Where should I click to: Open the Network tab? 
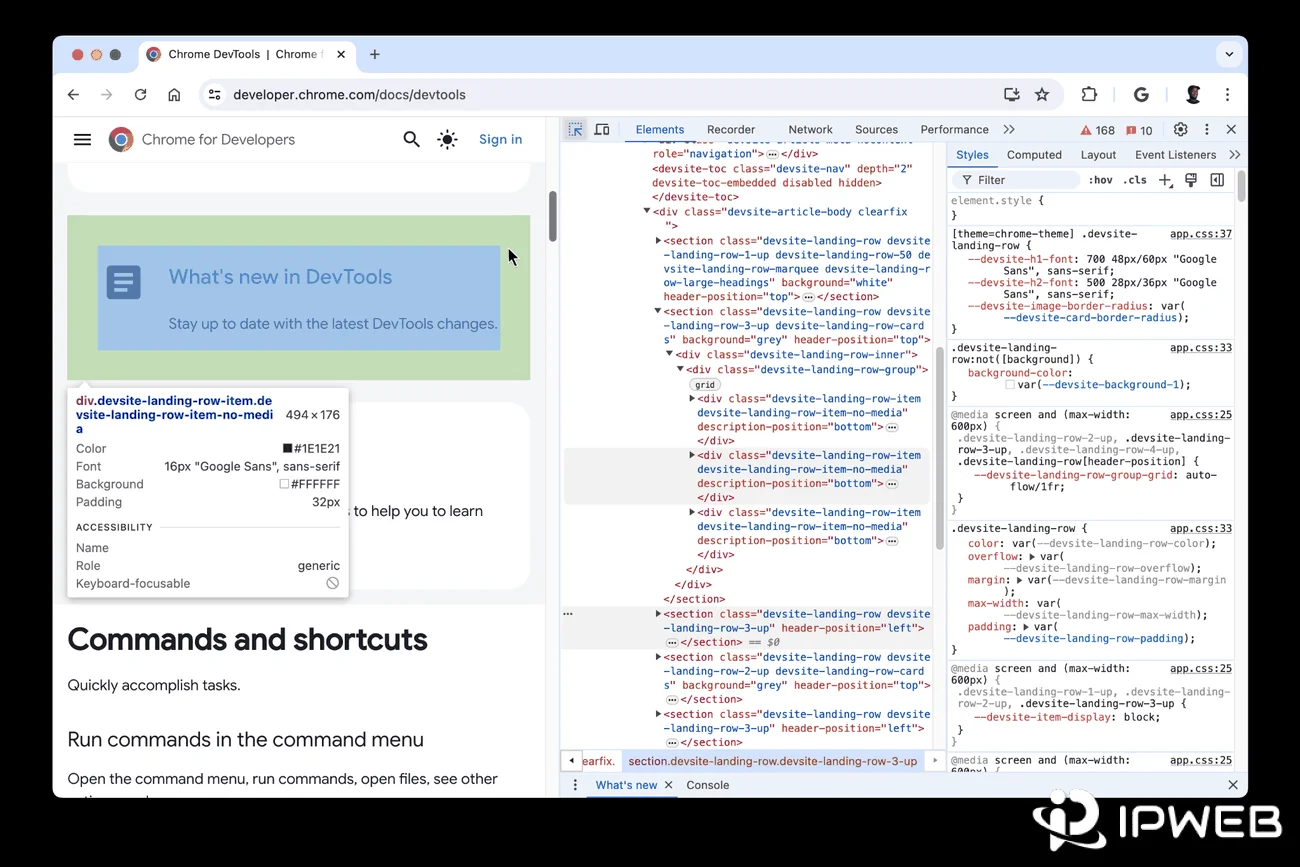tap(810, 129)
